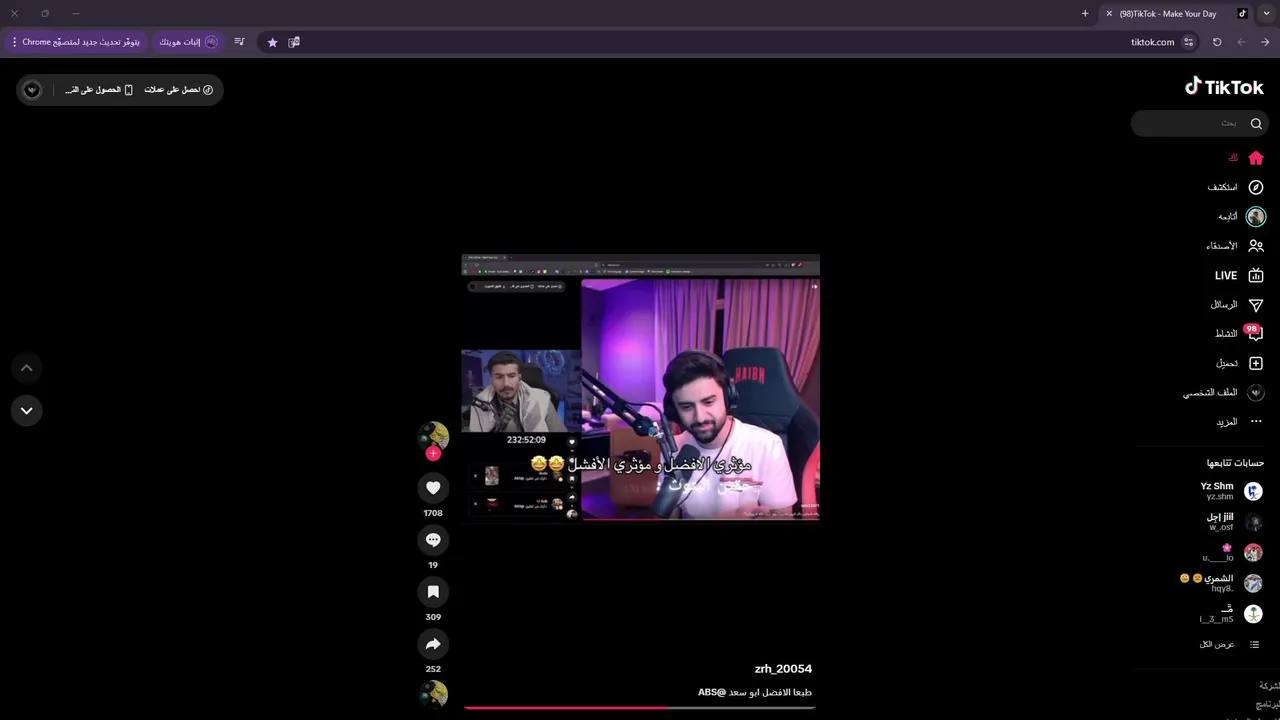Switch to the TikTok - Make Your Day tab

[1173, 14]
